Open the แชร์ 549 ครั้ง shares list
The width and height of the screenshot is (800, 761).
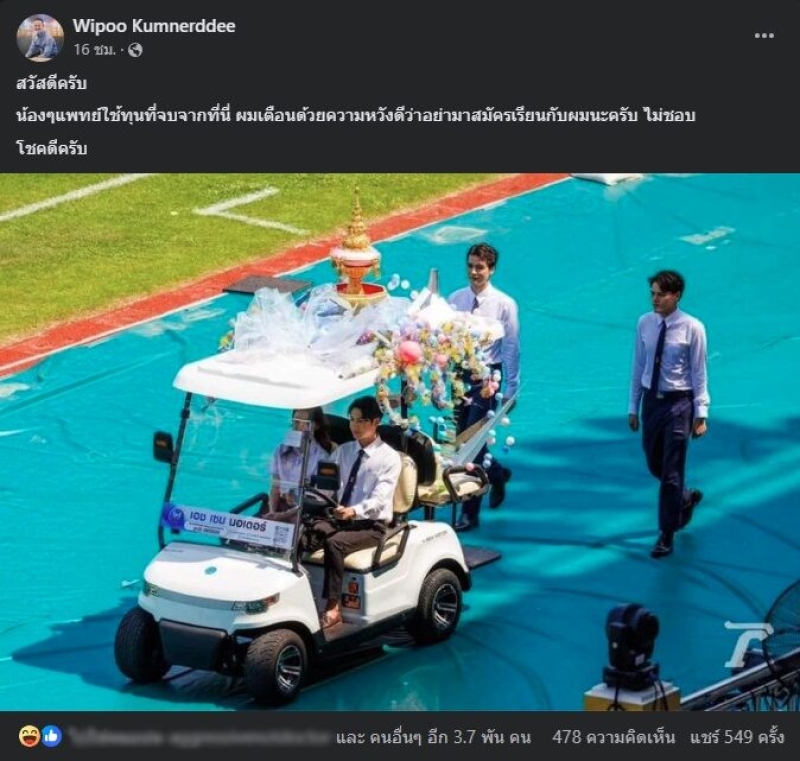[x=737, y=737]
